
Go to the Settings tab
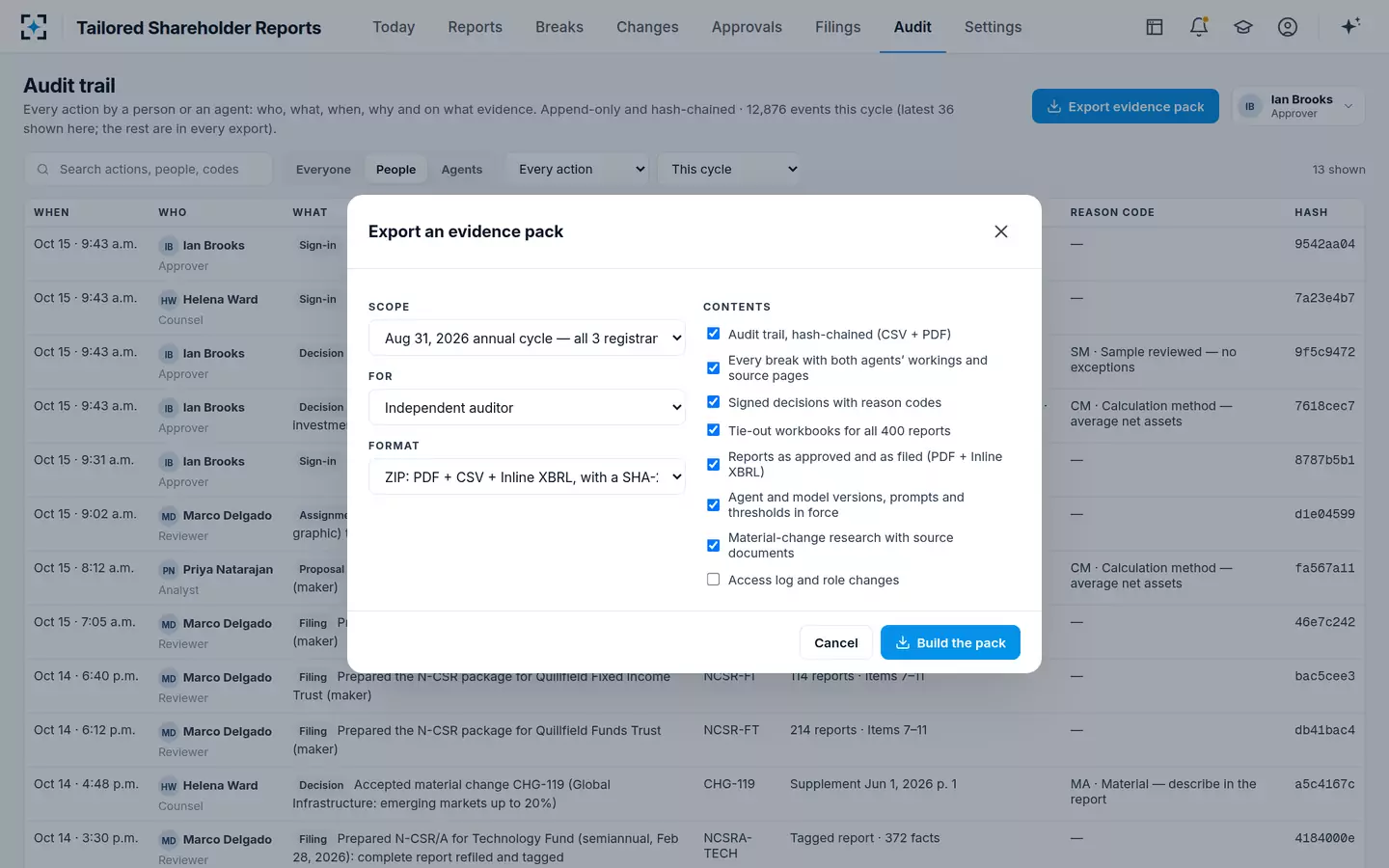pos(993,27)
